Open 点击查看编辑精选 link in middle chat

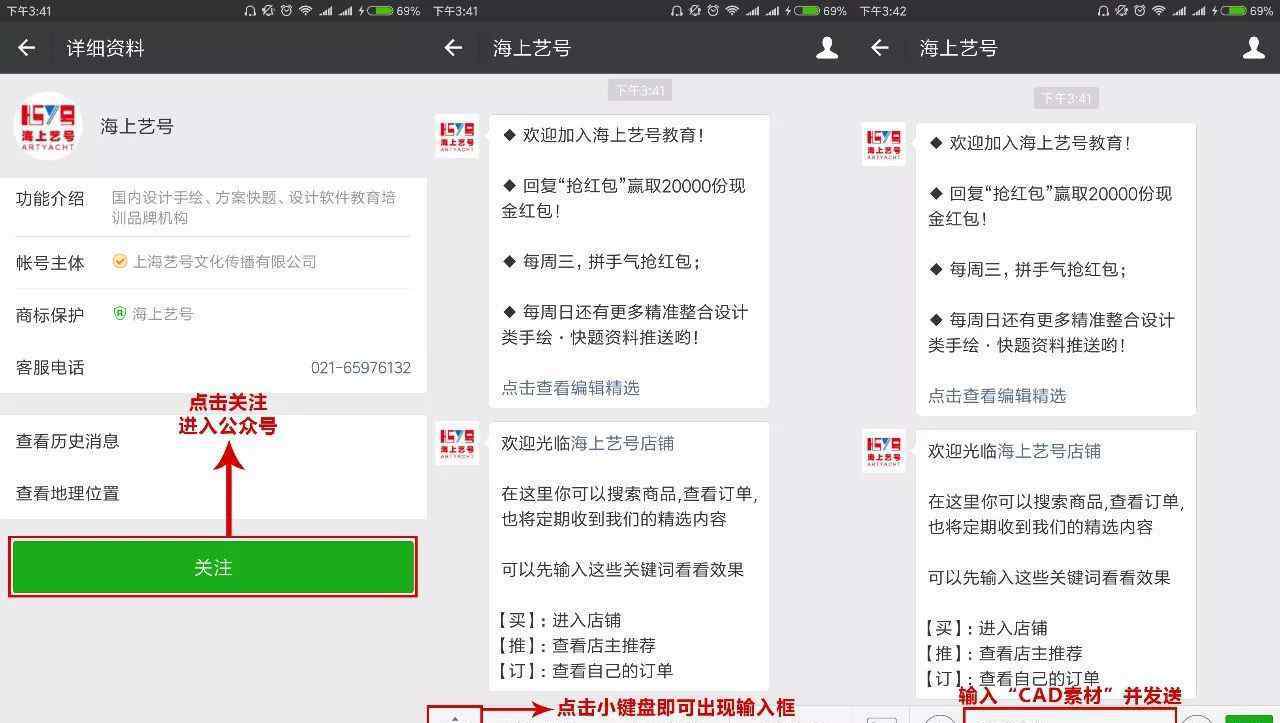pyautogui.click(x=570, y=388)
